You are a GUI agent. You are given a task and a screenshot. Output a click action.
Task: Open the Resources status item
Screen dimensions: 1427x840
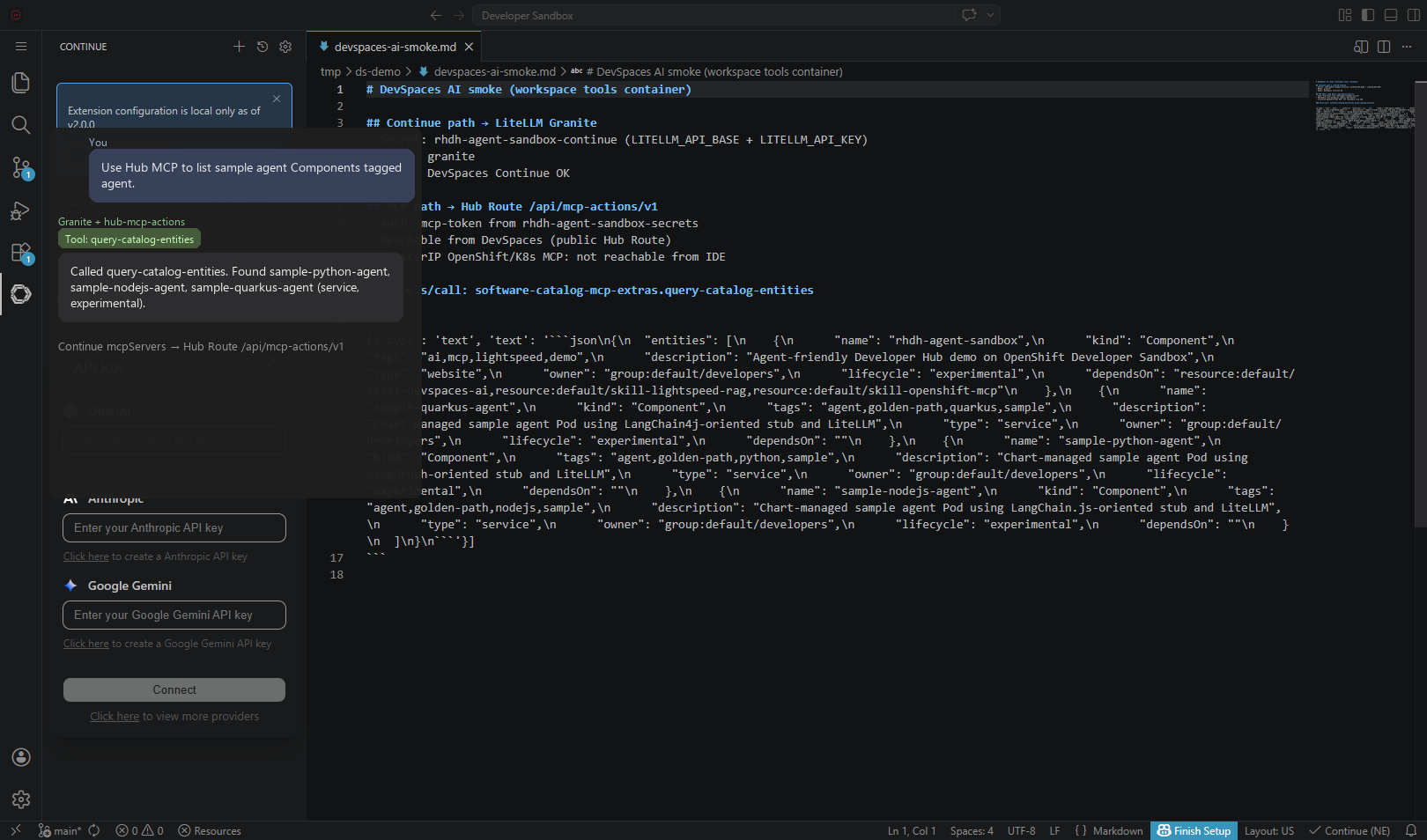pyautogui.click(x=210, y=830)
